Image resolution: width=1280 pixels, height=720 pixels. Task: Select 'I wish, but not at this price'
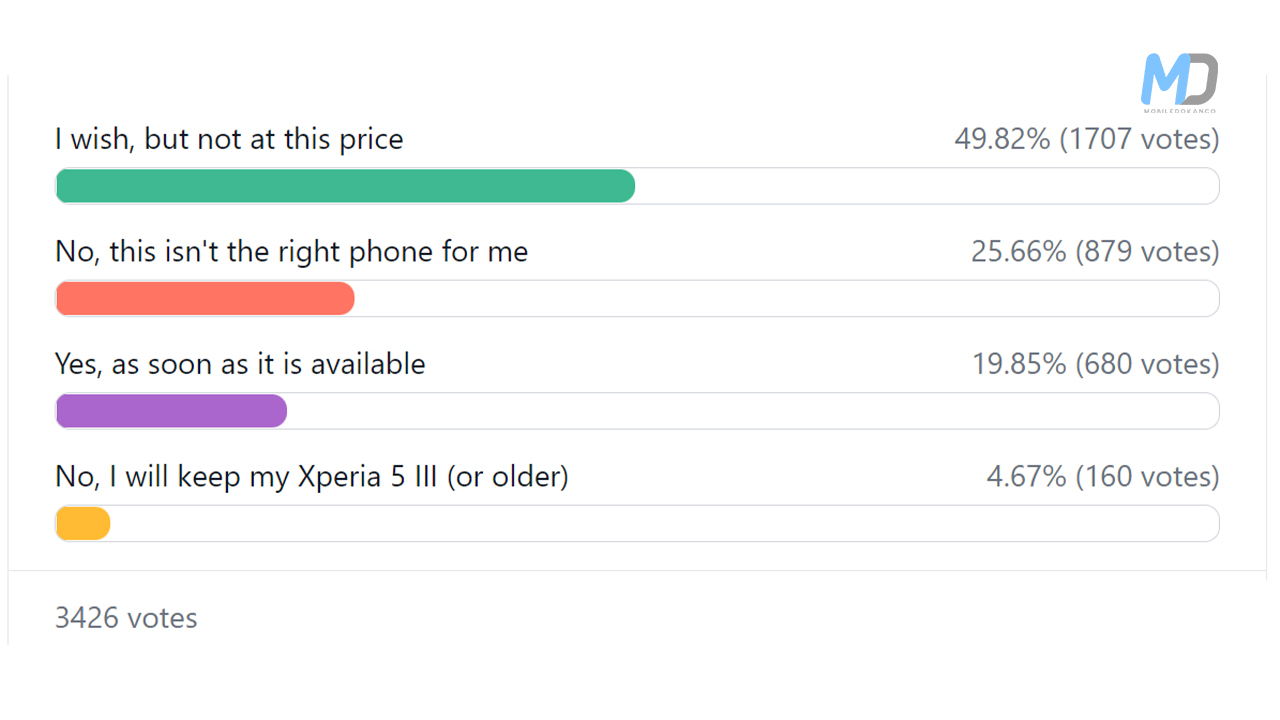[229, 139]
